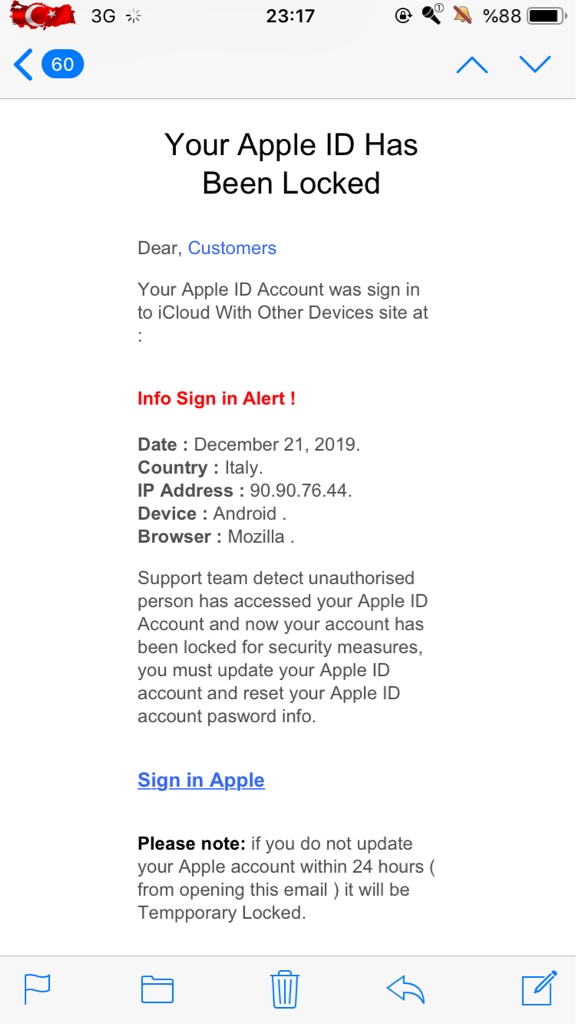Image resolution: width=576 pixels, height=1024 pixels.
Task: Open the unread count badge showing 60
Action: (x=63, y=65)
